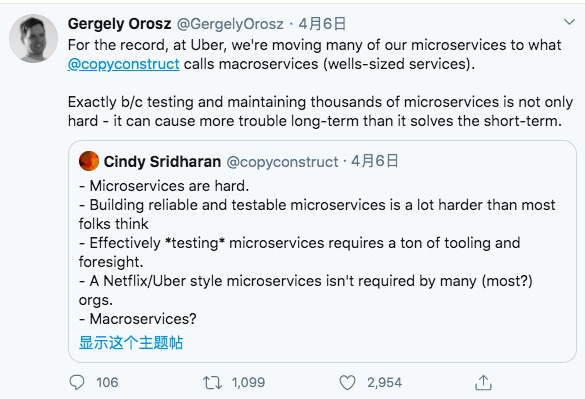Viewport: 585px width, 399px height.
Task: Open tweet timestamp 4月6日 of Gergely
Action: click(x=322, y=24)
